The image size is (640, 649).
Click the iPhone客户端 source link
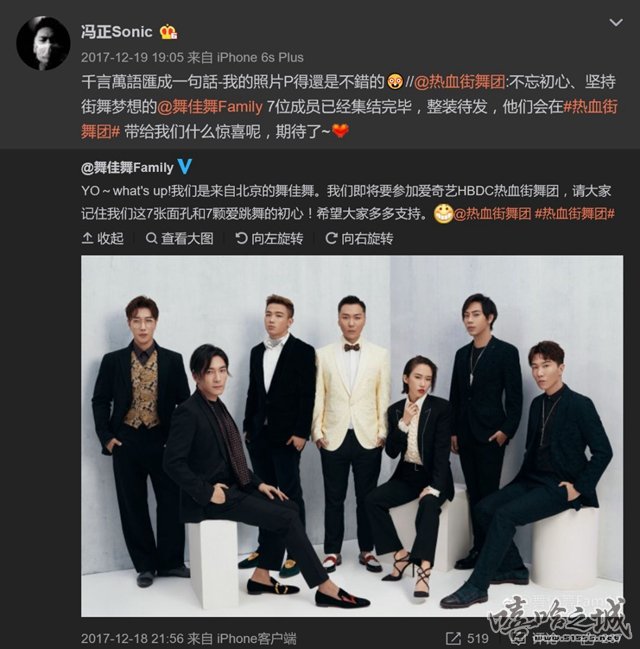click(x=256, y=639)
